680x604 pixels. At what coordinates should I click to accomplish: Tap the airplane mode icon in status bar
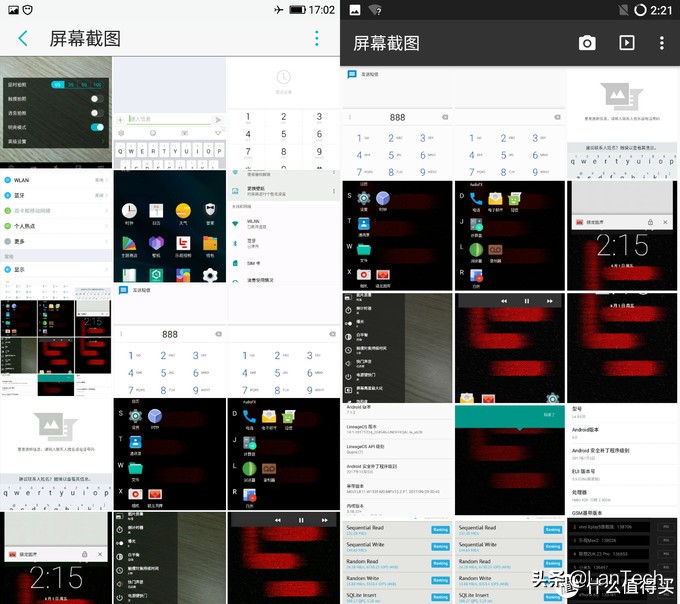[279, 10]
